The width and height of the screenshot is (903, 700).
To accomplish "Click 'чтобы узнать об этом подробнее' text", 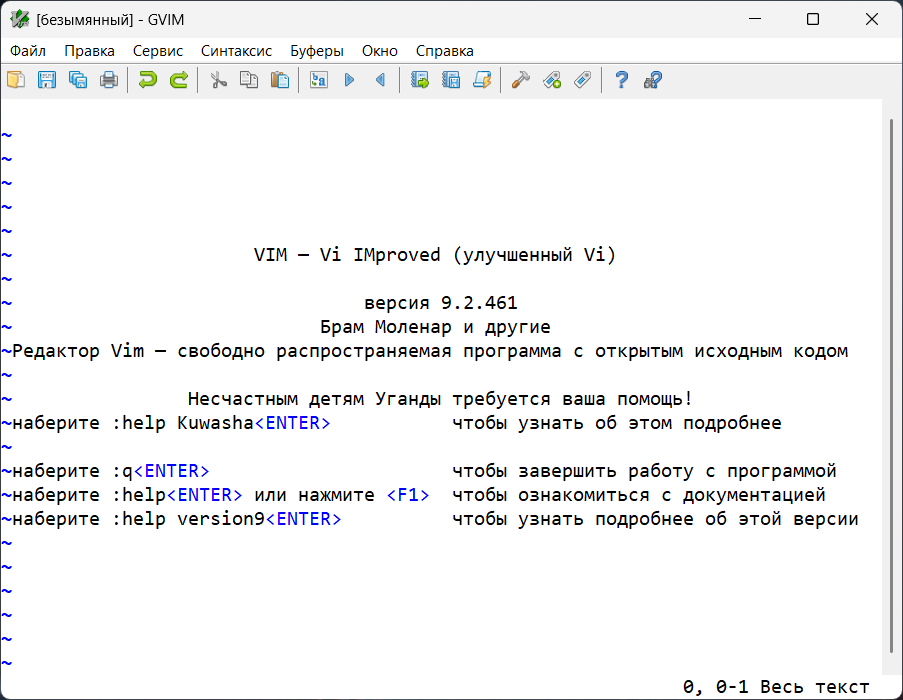I will coord(617,423).
